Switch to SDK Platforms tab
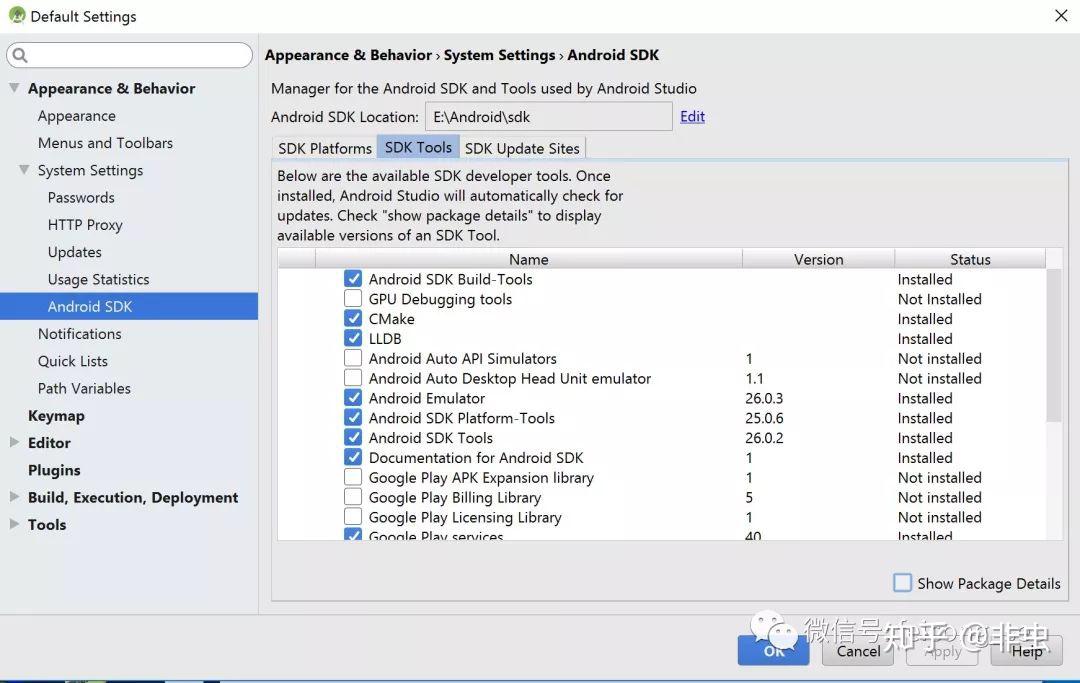 [325, 148]
